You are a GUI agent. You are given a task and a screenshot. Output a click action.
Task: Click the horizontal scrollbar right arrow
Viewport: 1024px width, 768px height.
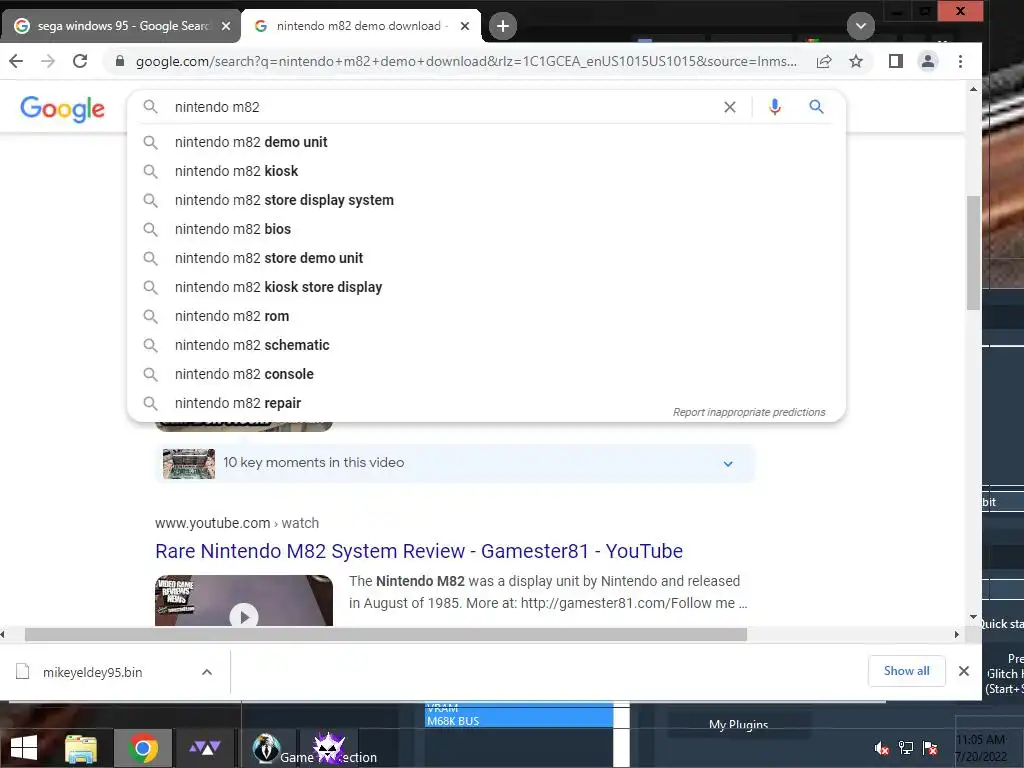tap(957, 634)
